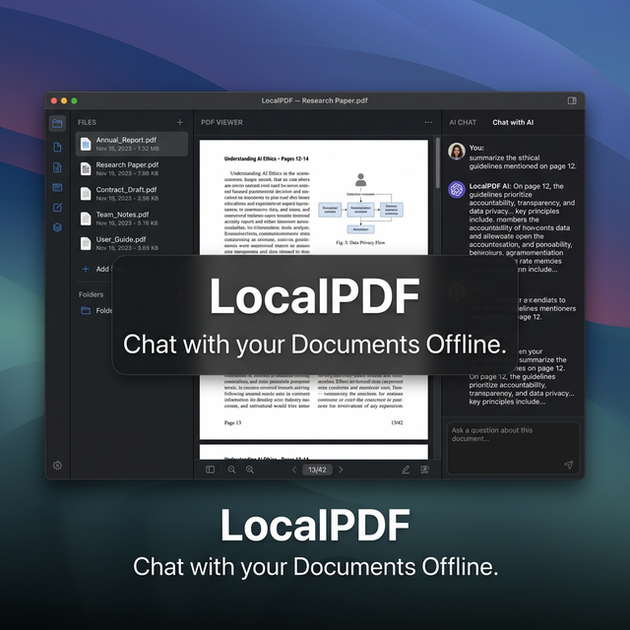The width and height of the screenshot is (630, 630).
Task: Click the blank document icon in sidebar
Action: (57, 147)
